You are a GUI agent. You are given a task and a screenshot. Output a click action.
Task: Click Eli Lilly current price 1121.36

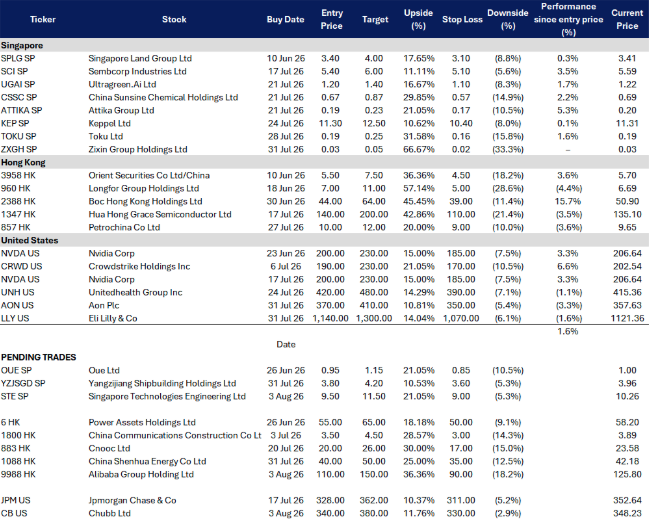[627, 318]
